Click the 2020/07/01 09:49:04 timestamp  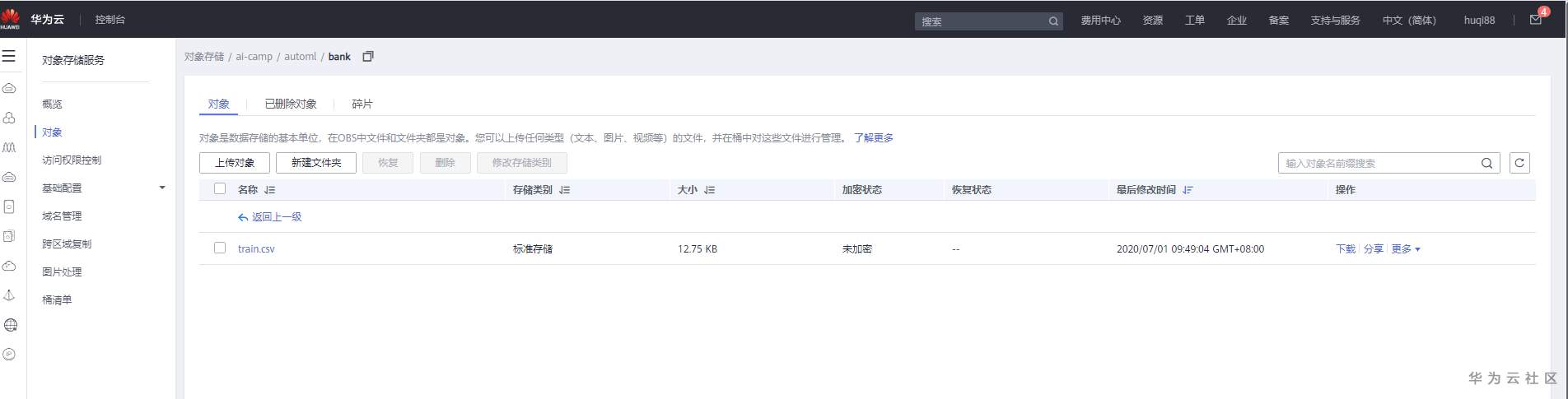(x=1190, y=248)
